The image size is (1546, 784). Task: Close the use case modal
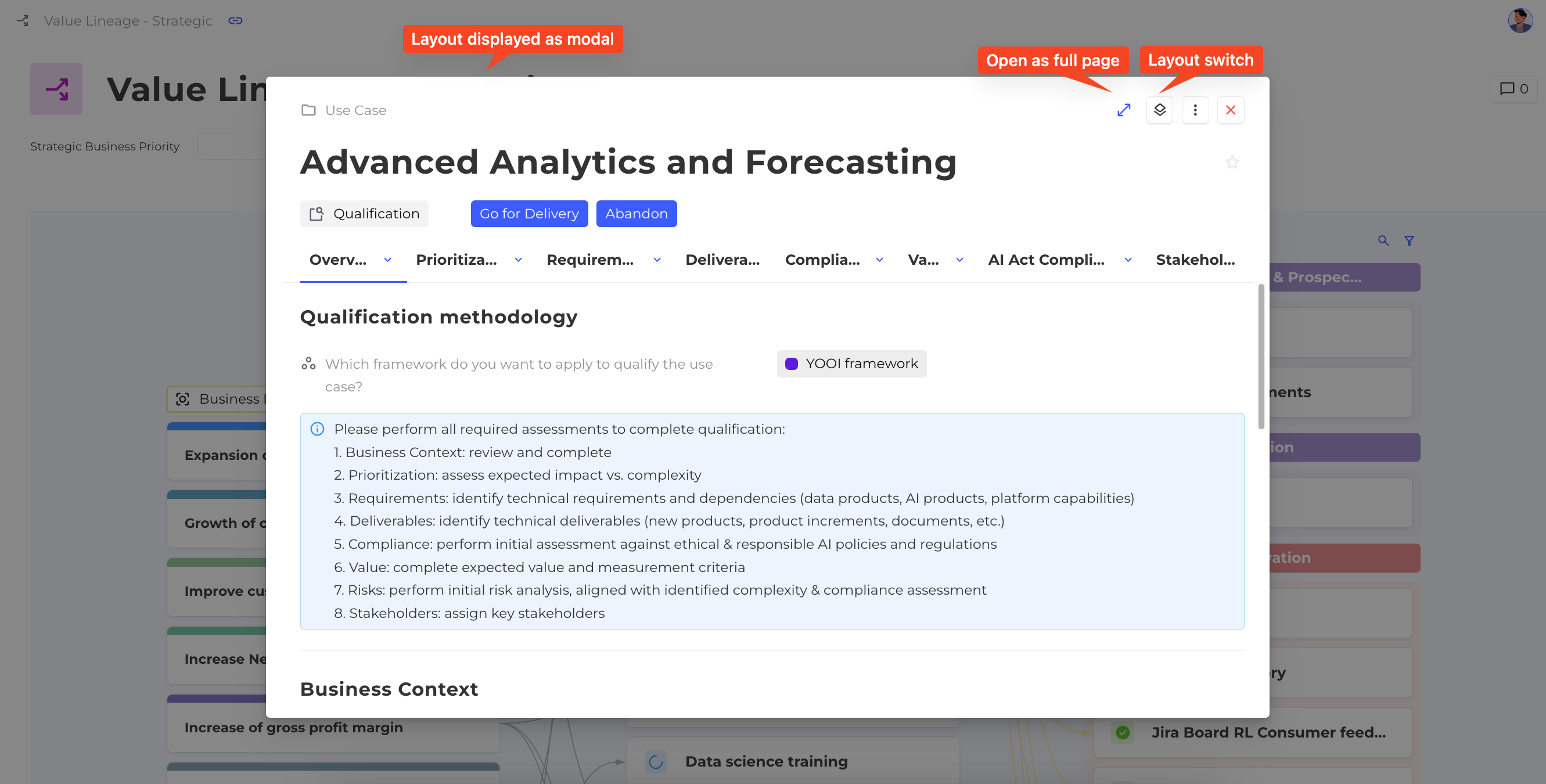coord(1230,110)
